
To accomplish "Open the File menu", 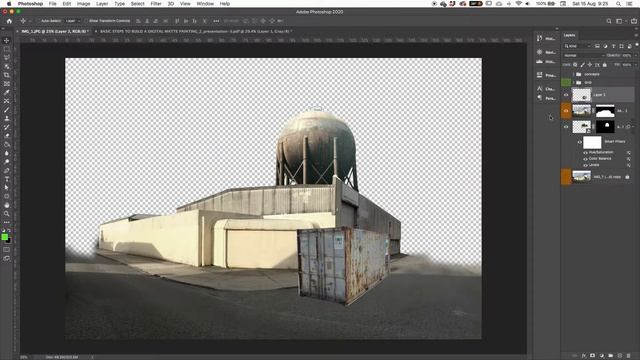I will click(x=53, y=4).
